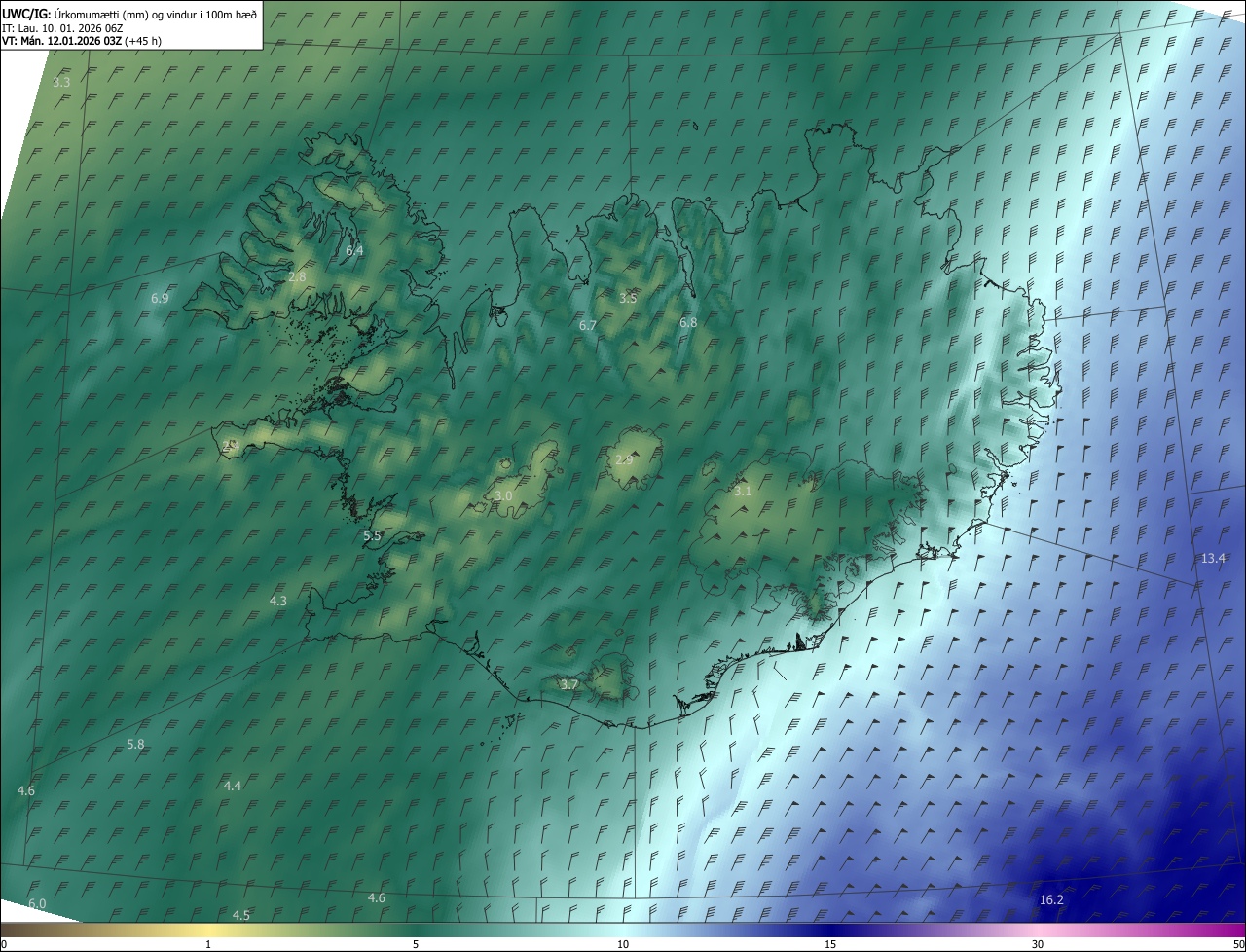
Task: Click the map value 6.4
Action: click(354, 250)
